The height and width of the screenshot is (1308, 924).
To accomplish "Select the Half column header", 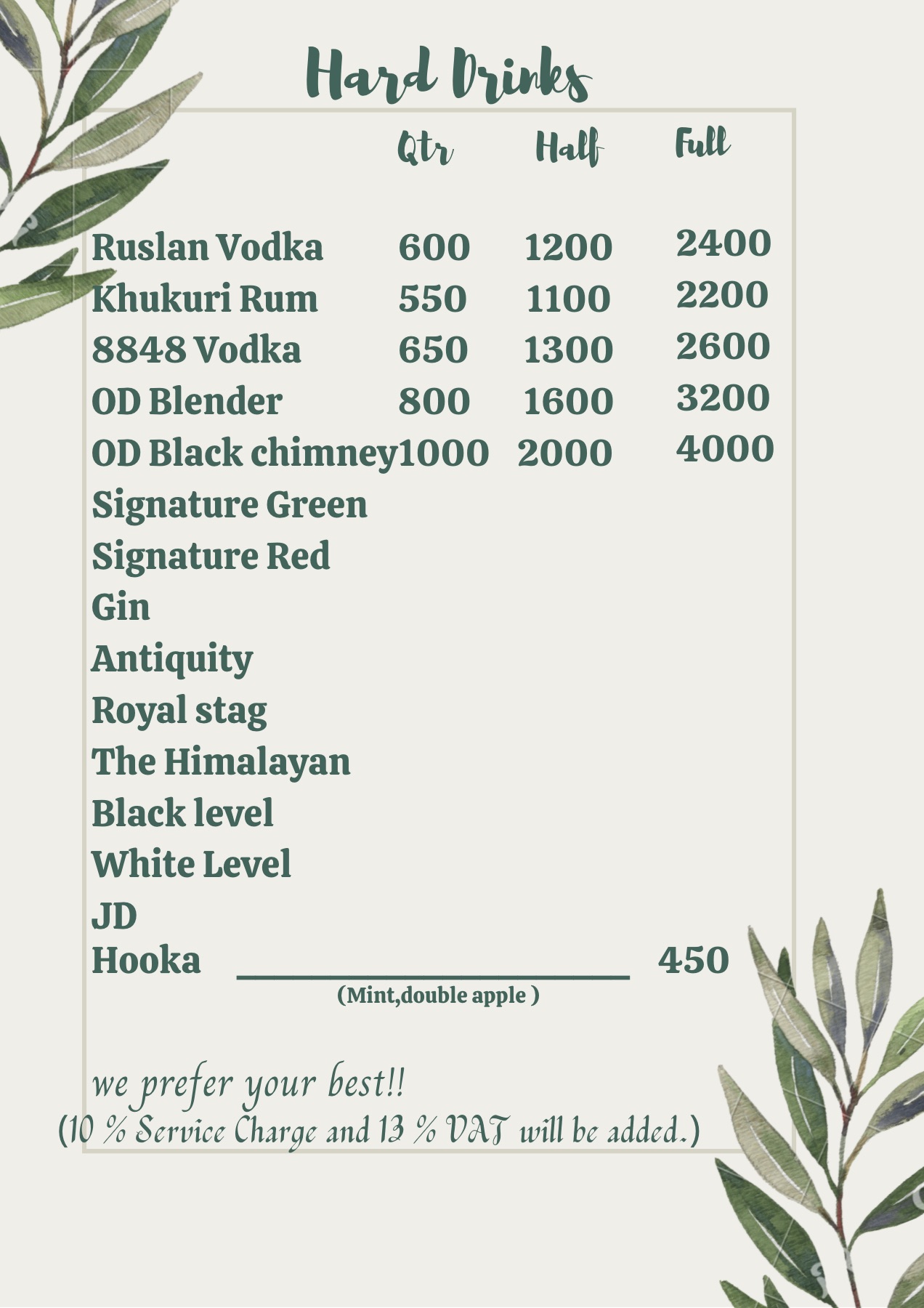I will click(569, 148).
